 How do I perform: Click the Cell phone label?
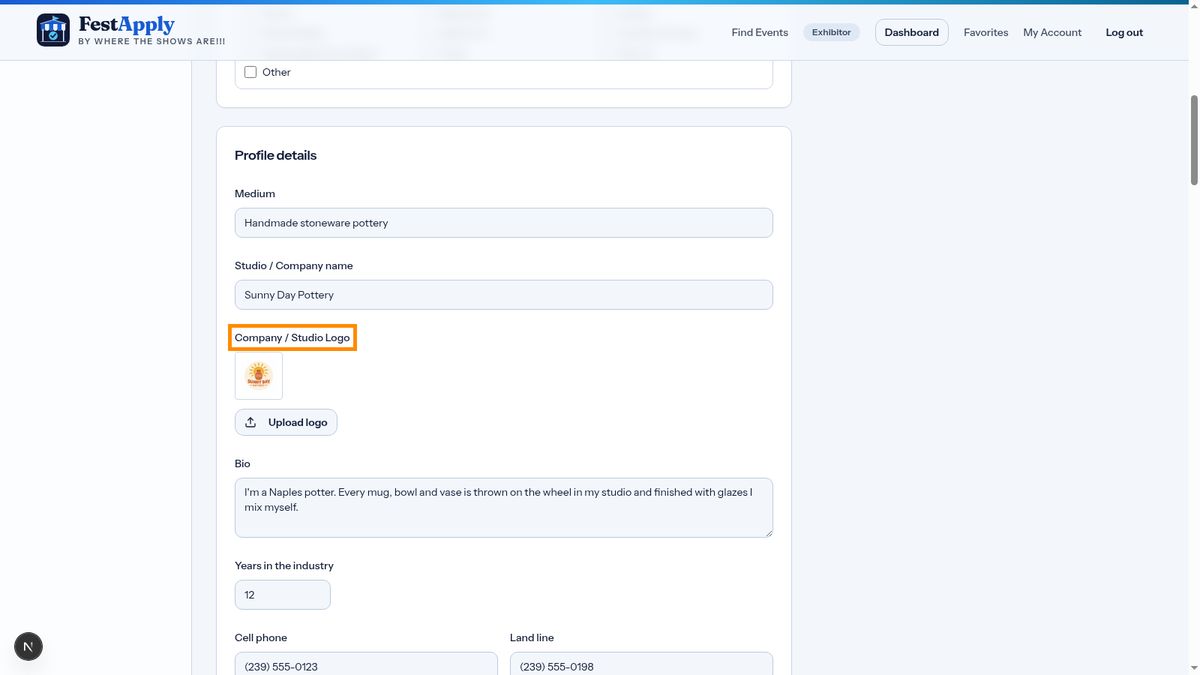click(261, 638)
